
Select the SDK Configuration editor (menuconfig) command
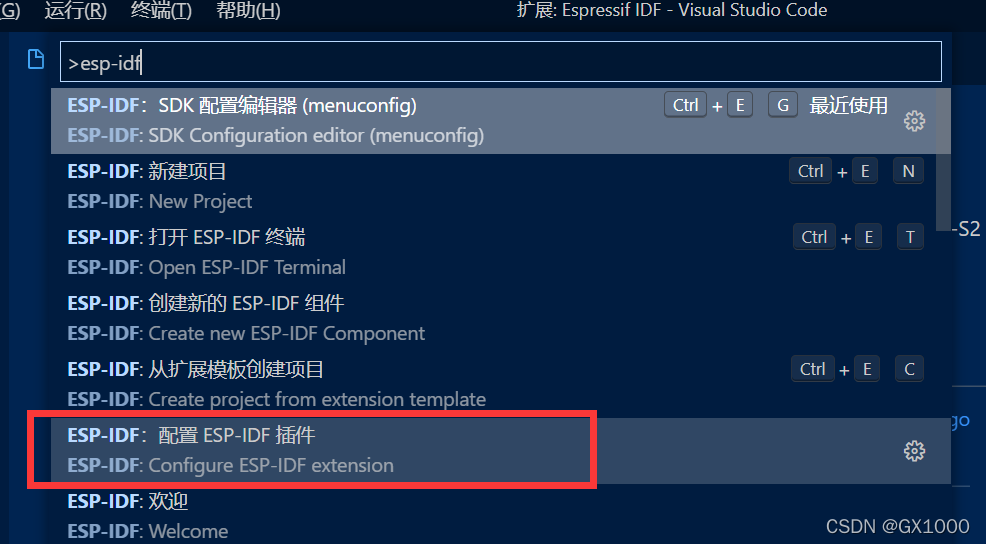point(501,121)
